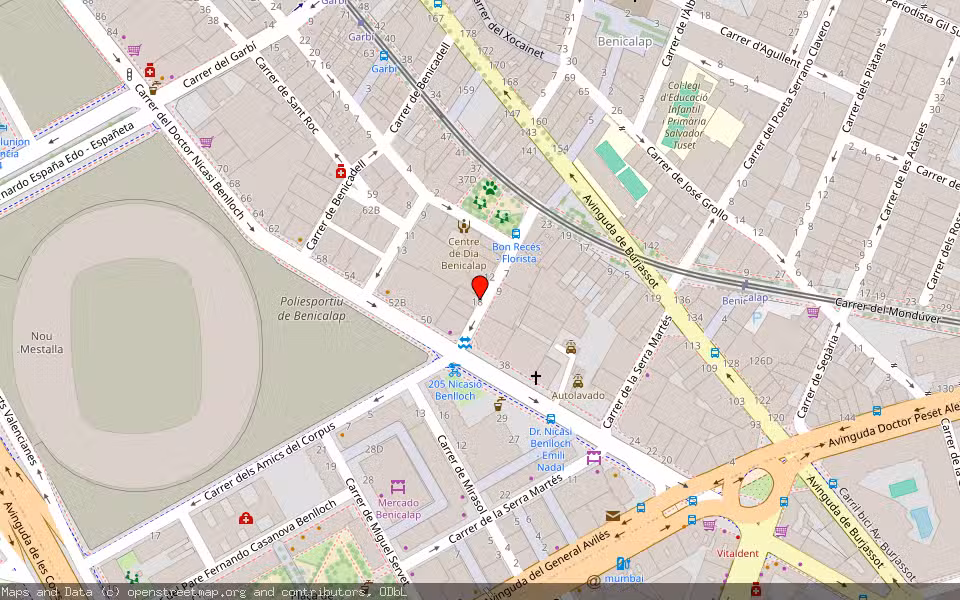
Task: Select the Autolavado text label
Action: click(578, 396)
